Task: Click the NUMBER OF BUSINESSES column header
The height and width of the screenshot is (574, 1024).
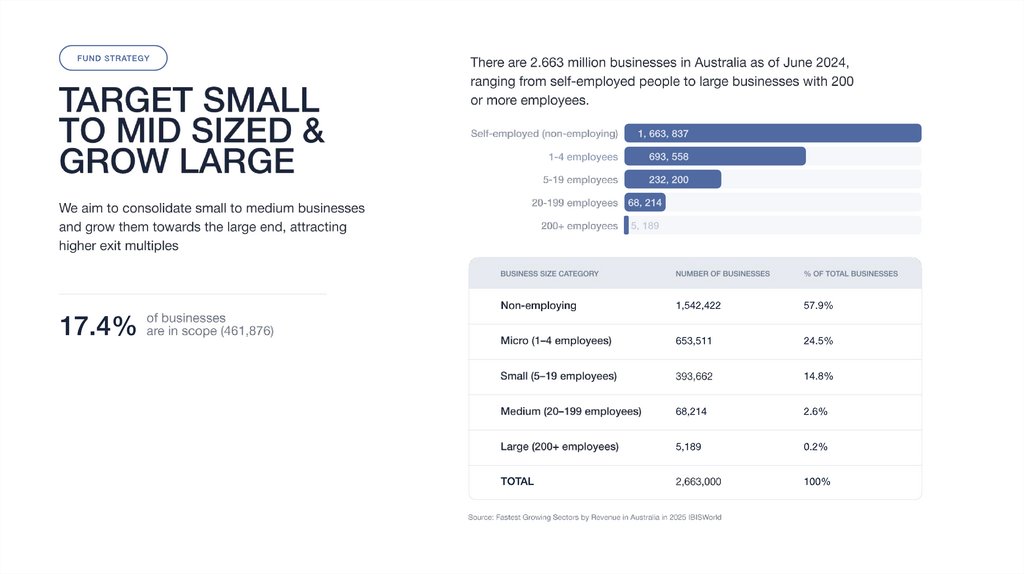Action: [x=722, y=273]
